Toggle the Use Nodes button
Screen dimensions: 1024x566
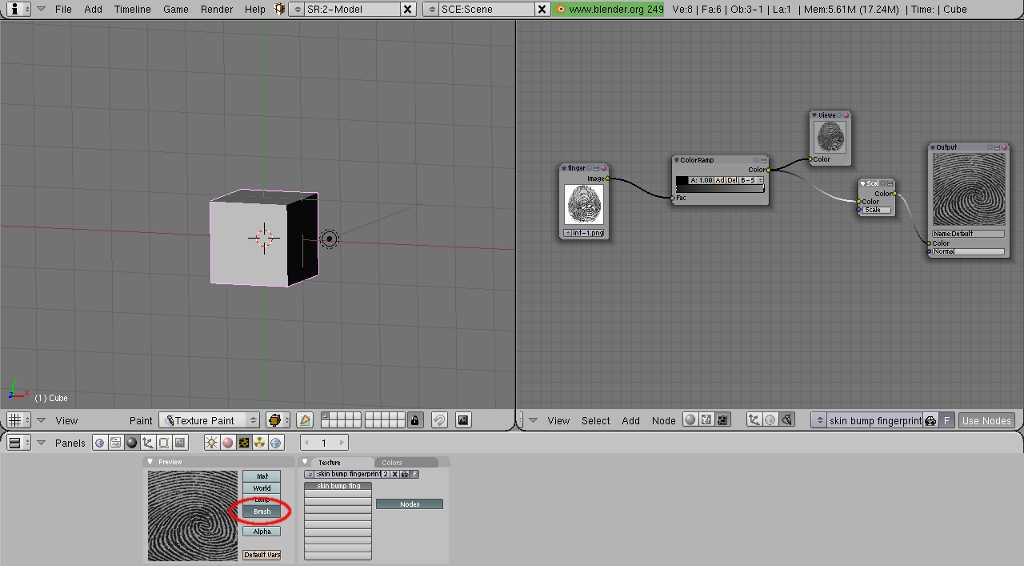coord(987,420)
